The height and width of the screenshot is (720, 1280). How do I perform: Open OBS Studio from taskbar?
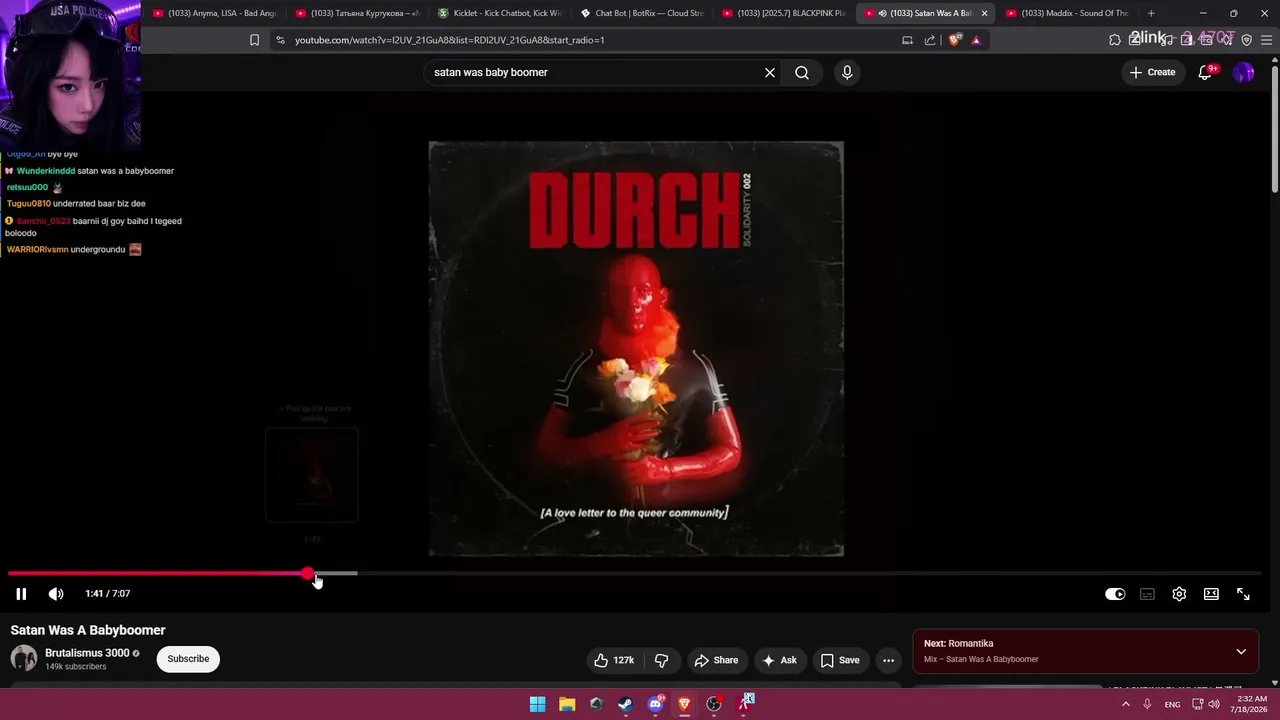tap(714, 704)
